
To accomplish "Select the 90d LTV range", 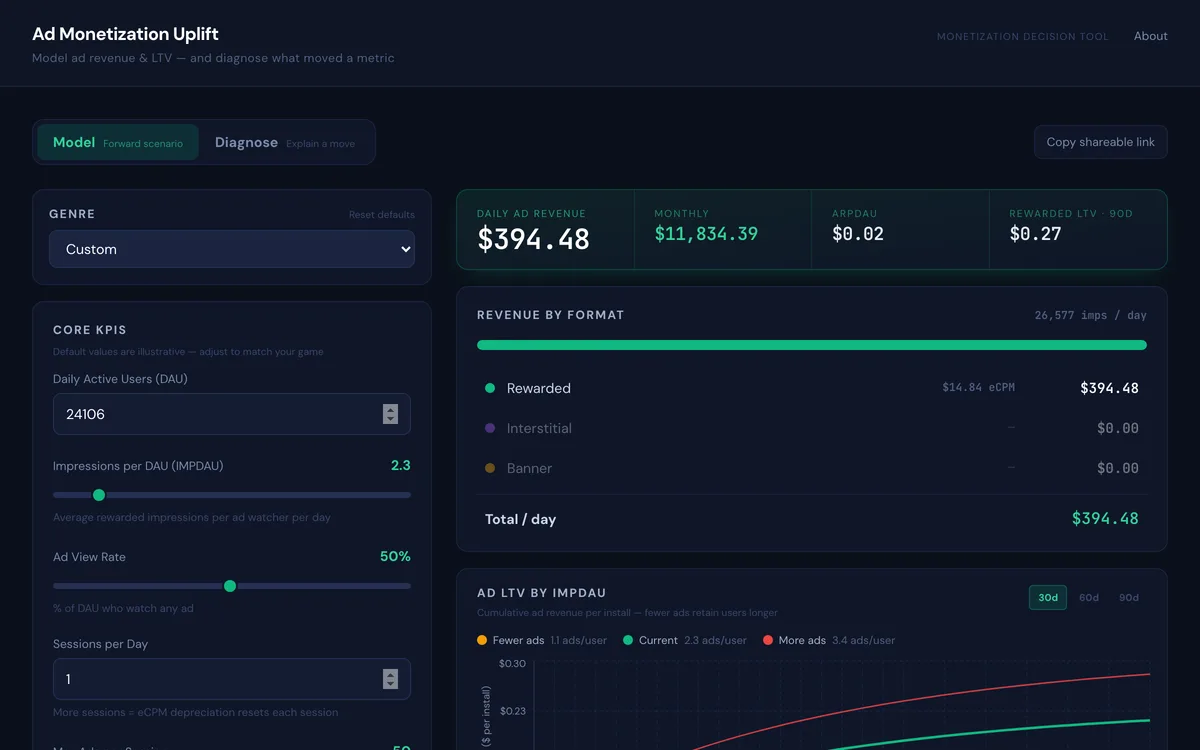I will (x=1128, y=597).
